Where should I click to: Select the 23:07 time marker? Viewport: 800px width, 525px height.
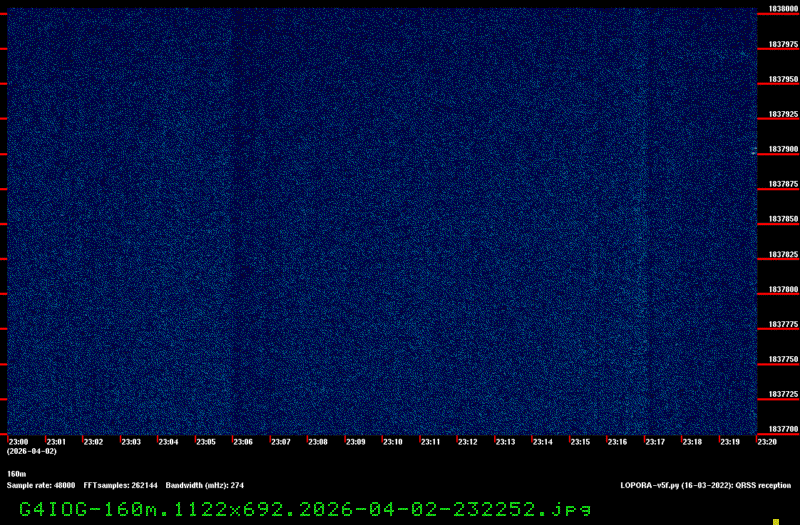point(281,442)
